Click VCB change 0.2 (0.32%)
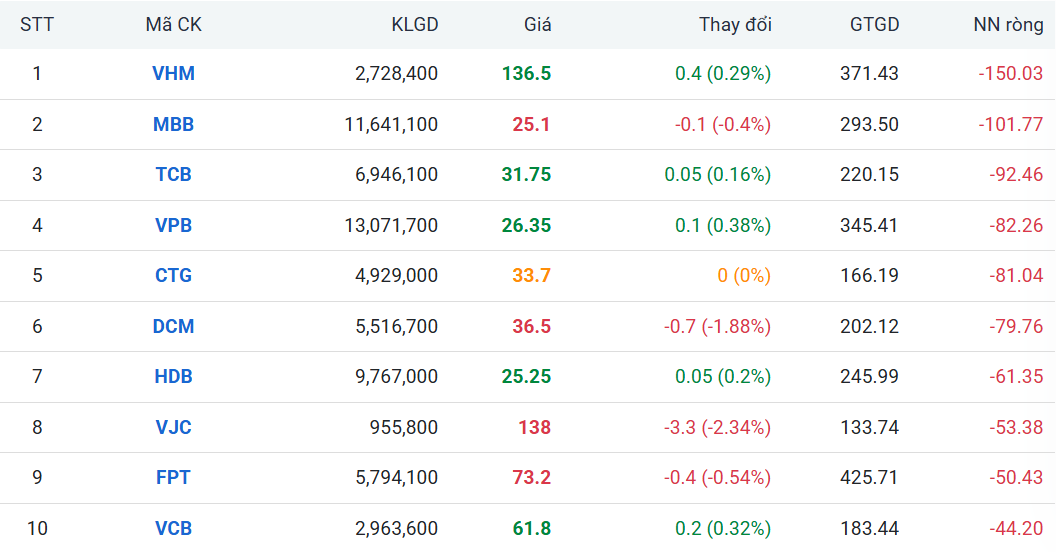Viewport: 1056px width, 552px height. pos(723,528)
